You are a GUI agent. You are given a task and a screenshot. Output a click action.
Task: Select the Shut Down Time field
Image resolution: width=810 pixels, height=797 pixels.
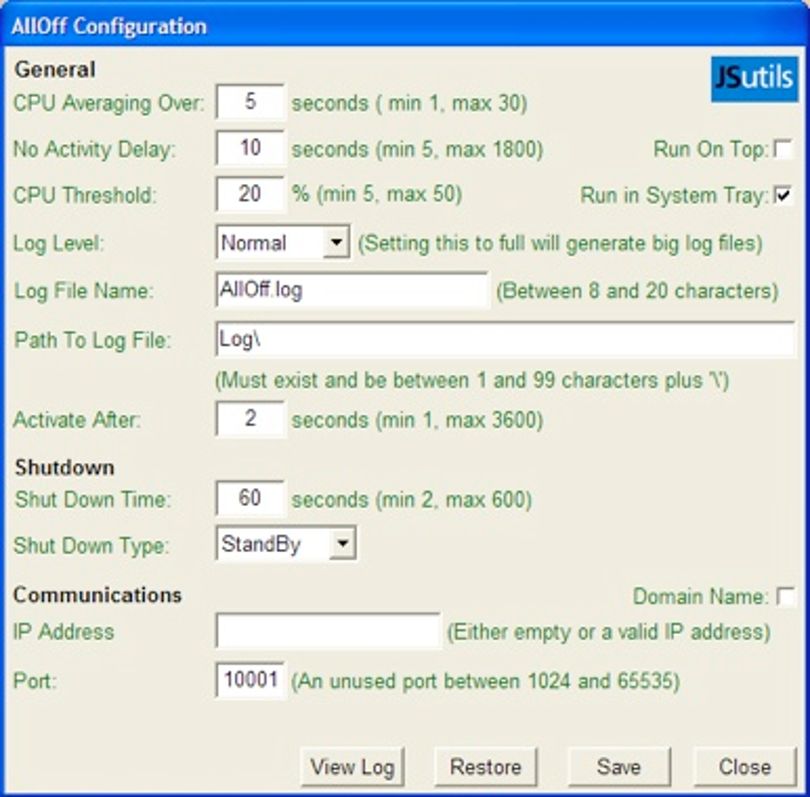tap(250, 498)
